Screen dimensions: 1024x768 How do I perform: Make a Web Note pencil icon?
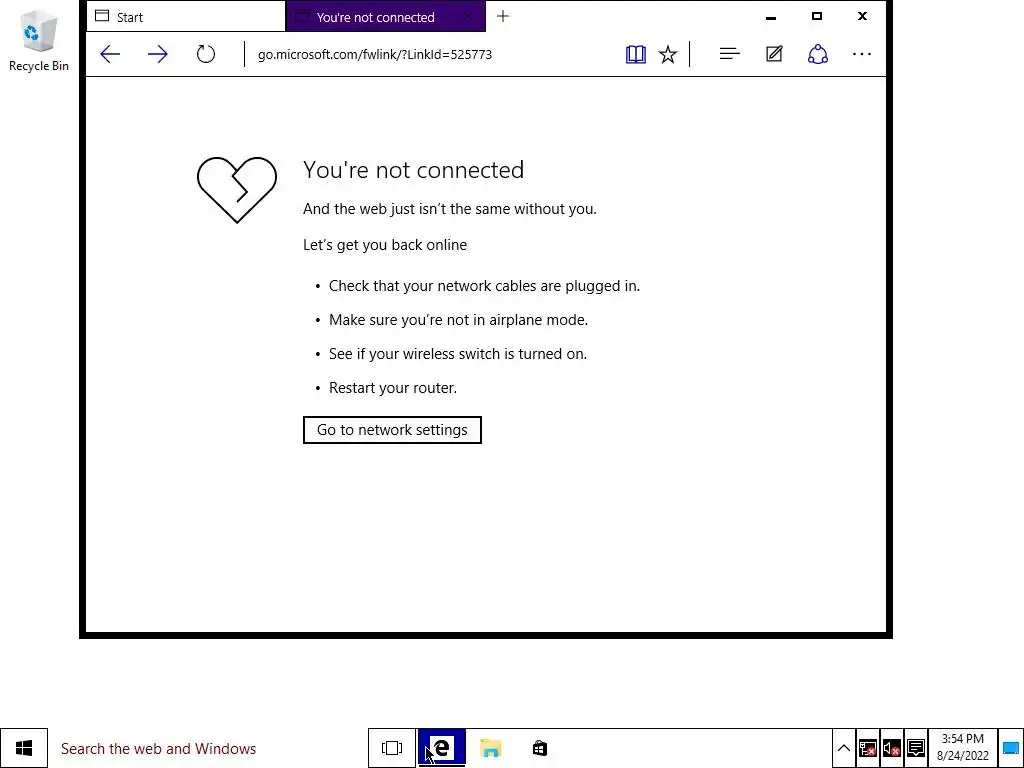click(x=774, y=54)
